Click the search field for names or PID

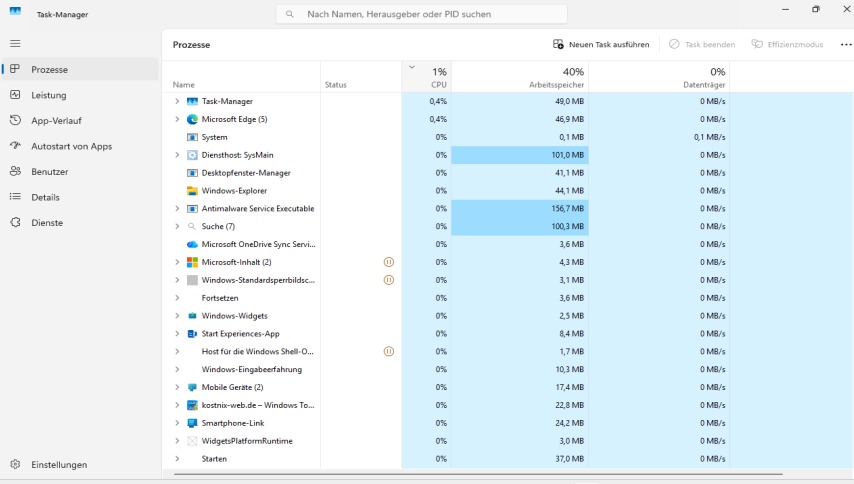coord(422,14)
